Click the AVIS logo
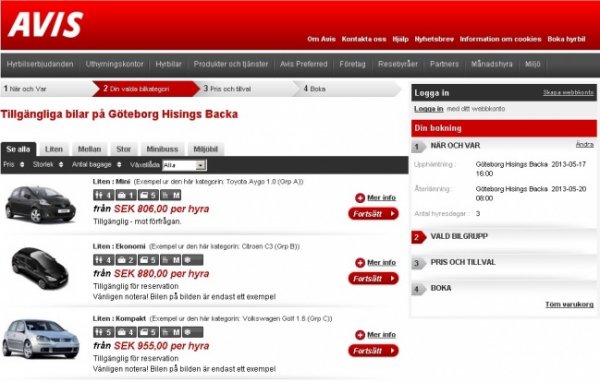 click(x=45, y=25)
